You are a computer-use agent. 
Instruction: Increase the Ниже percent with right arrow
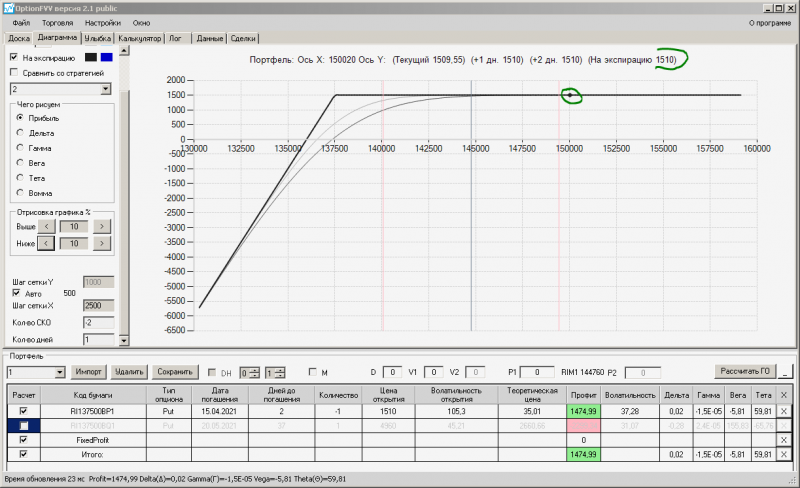(x=102, y=243)
